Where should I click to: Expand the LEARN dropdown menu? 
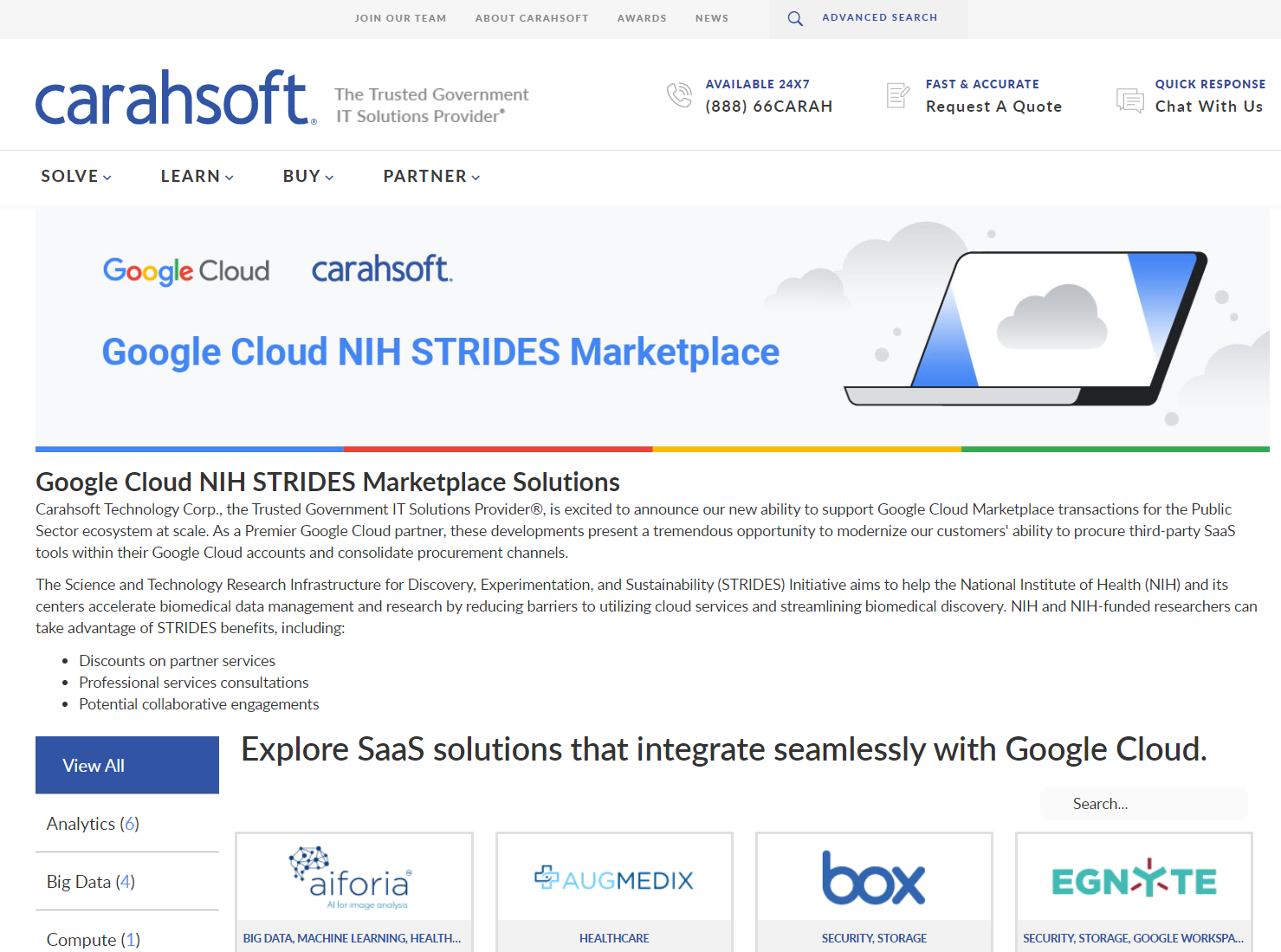197,177
